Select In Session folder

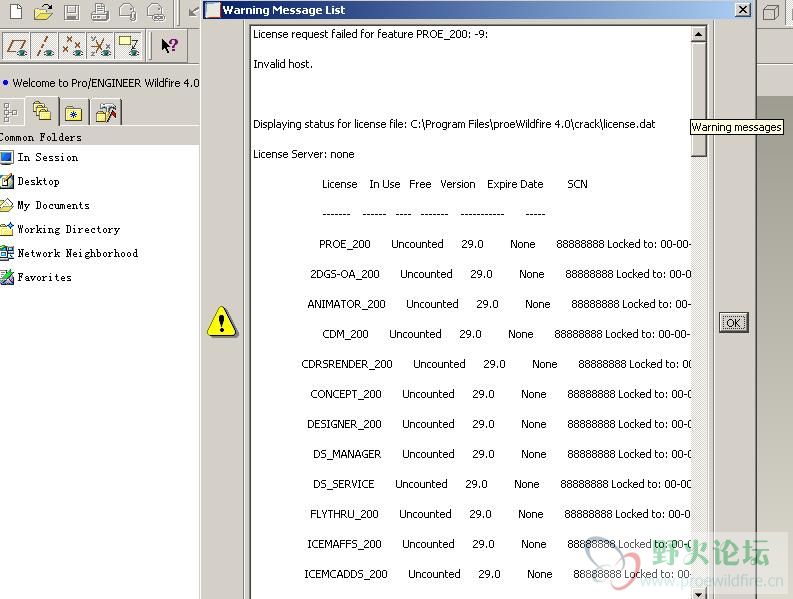pyautogui.click(x=39, y=157)
